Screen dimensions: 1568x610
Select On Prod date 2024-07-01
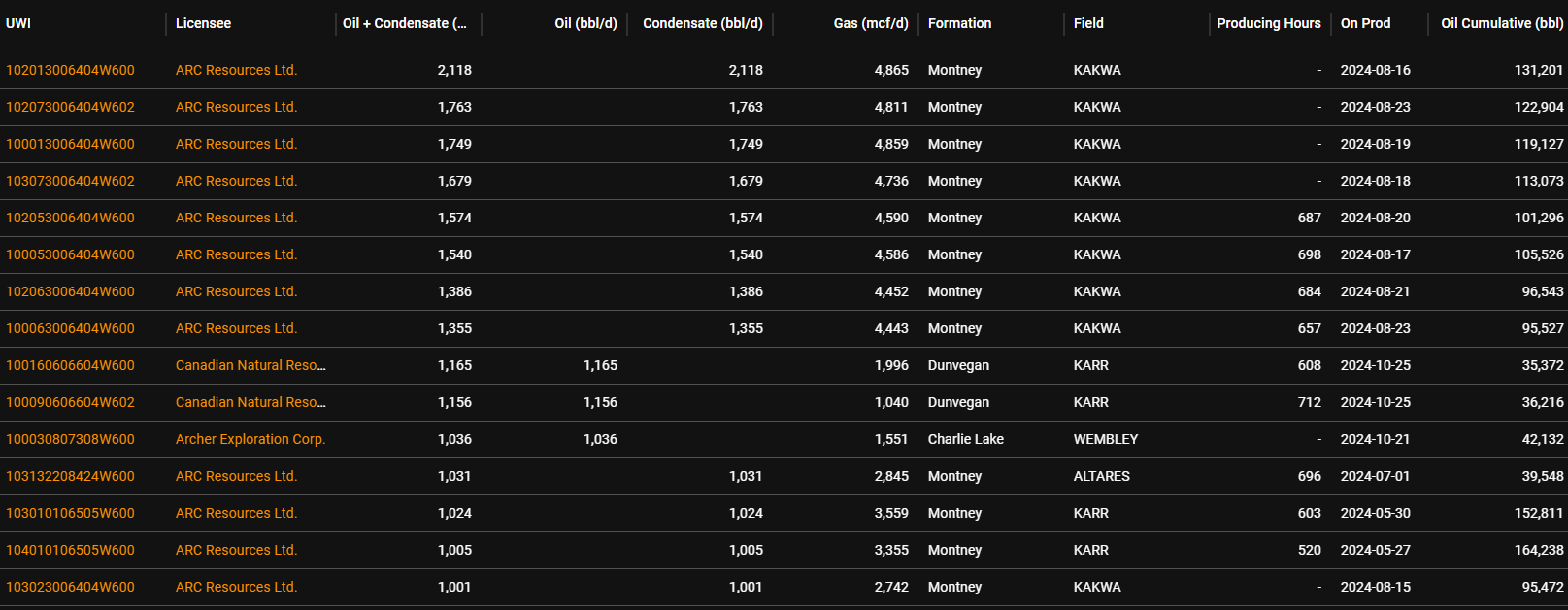(1376, 476)
